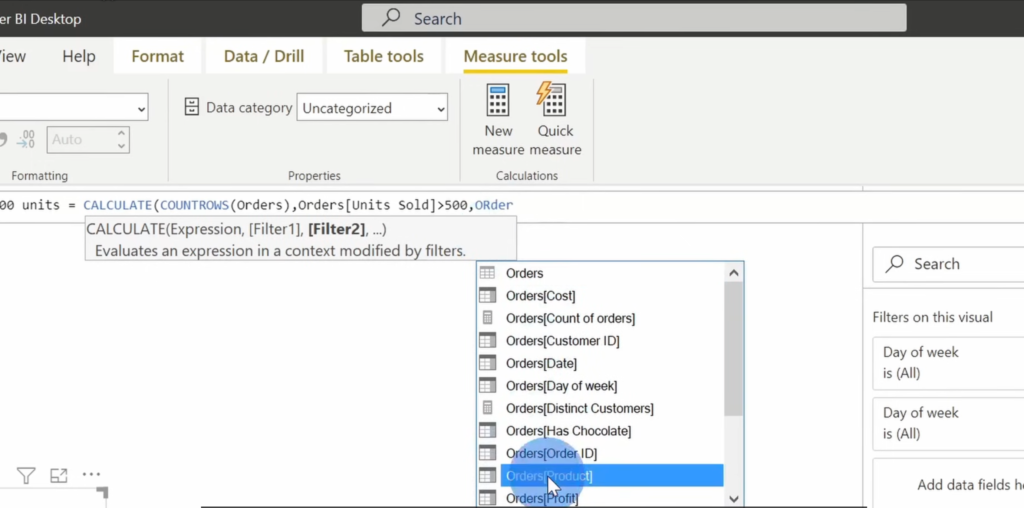The image size is (1024, 508).
Task: Choose Orders table suggestion text
Action: [x=524, y=273]
